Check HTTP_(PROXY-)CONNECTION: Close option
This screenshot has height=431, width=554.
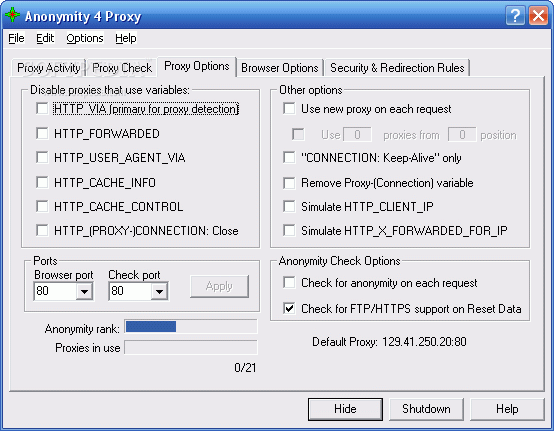coord(42,230)
